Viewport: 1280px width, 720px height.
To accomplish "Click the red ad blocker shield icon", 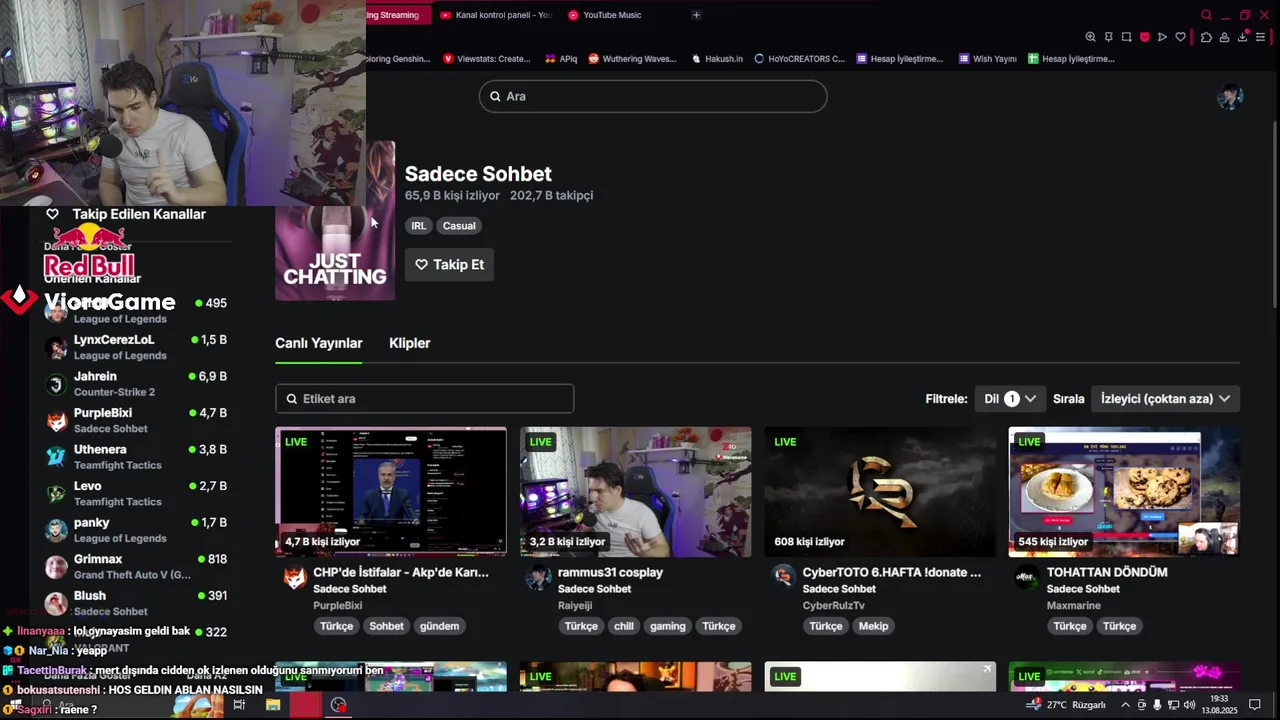I will coord(1144,37).
